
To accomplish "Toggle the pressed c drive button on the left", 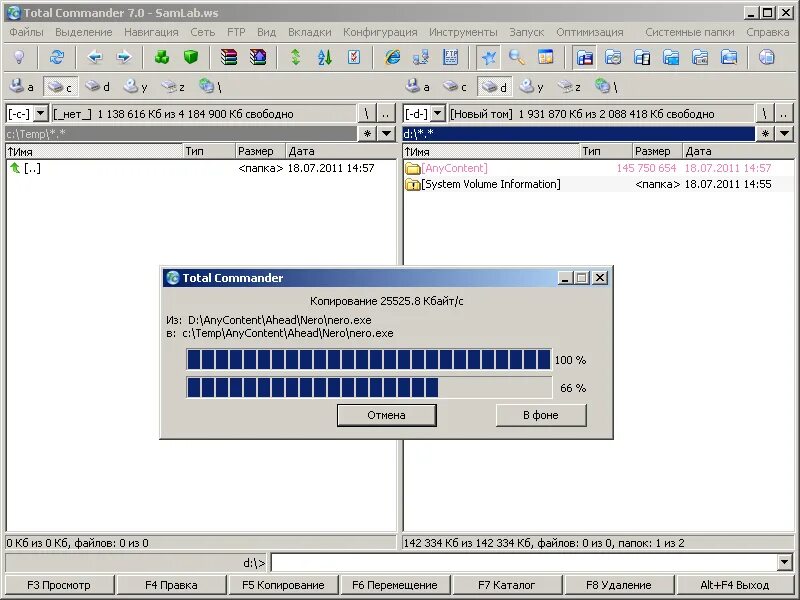I will point(60,87).
